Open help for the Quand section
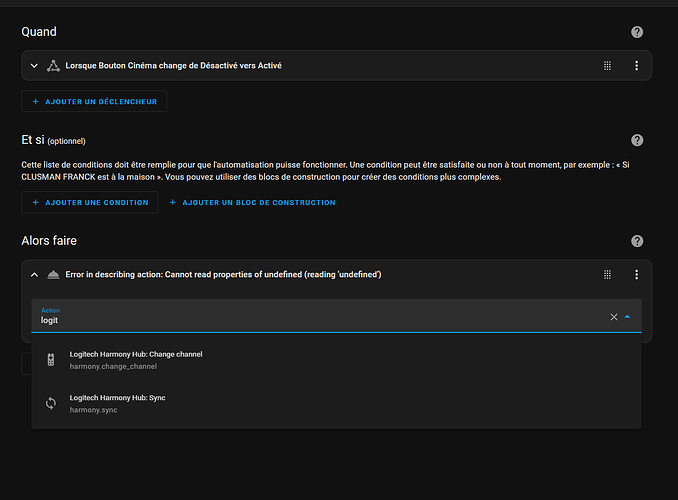The width and height of the screenshot is (678, 500). (x=636, y=32)
